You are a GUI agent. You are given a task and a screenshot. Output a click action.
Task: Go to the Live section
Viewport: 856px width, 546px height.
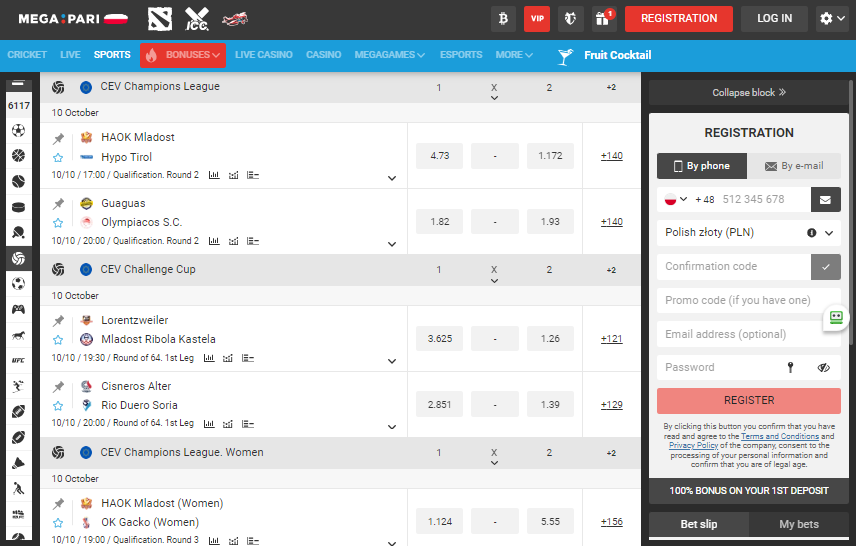click(70, 55)
